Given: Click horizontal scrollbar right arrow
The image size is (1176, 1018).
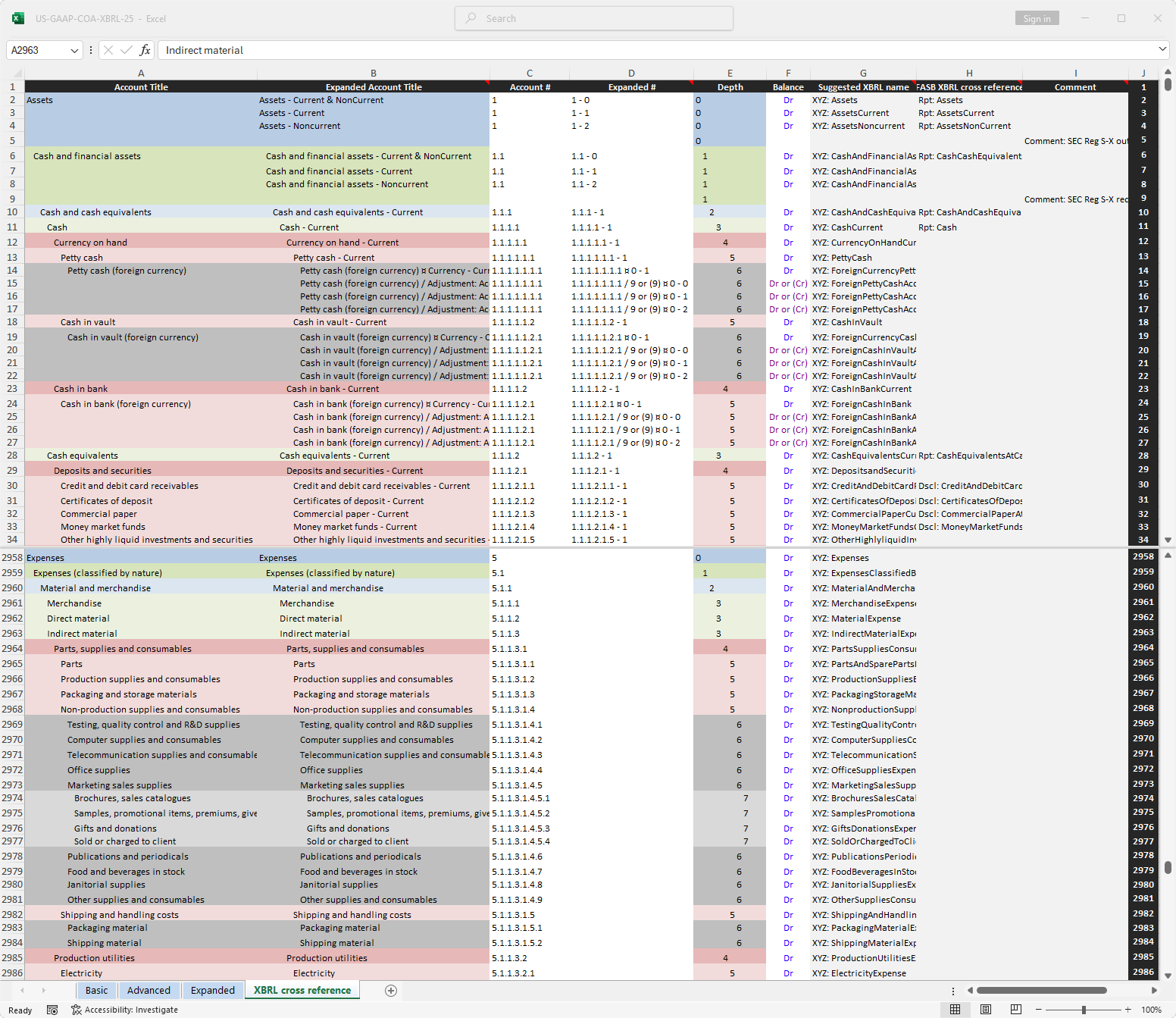Looking at the screenshot, I should 1154,991.
